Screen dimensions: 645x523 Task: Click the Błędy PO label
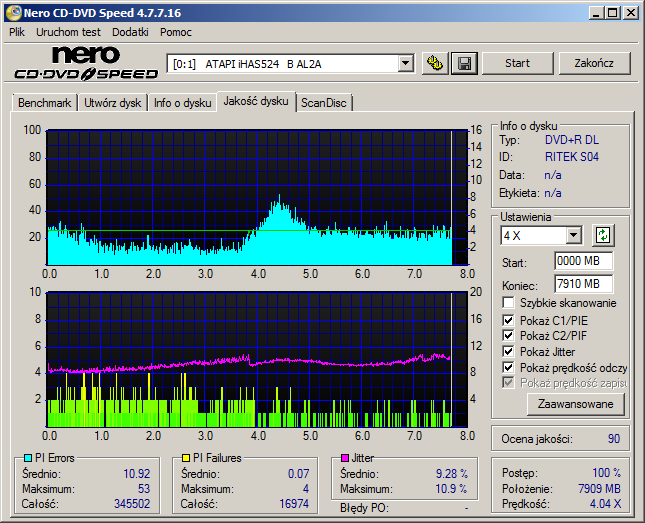point(364,508)
